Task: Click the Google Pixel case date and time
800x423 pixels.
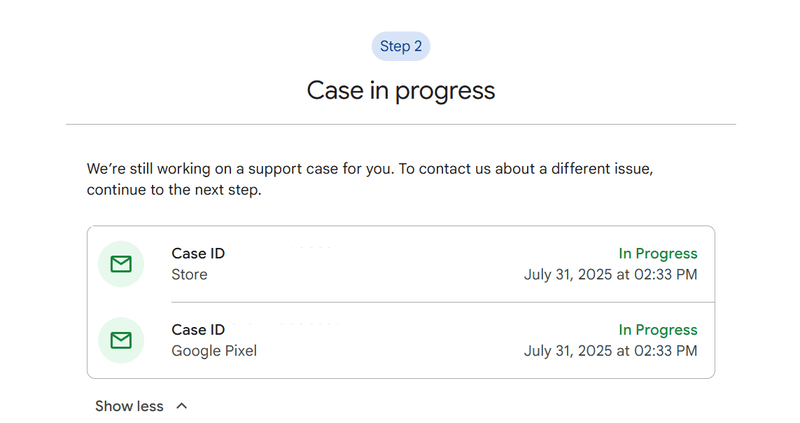Action: 610,351
